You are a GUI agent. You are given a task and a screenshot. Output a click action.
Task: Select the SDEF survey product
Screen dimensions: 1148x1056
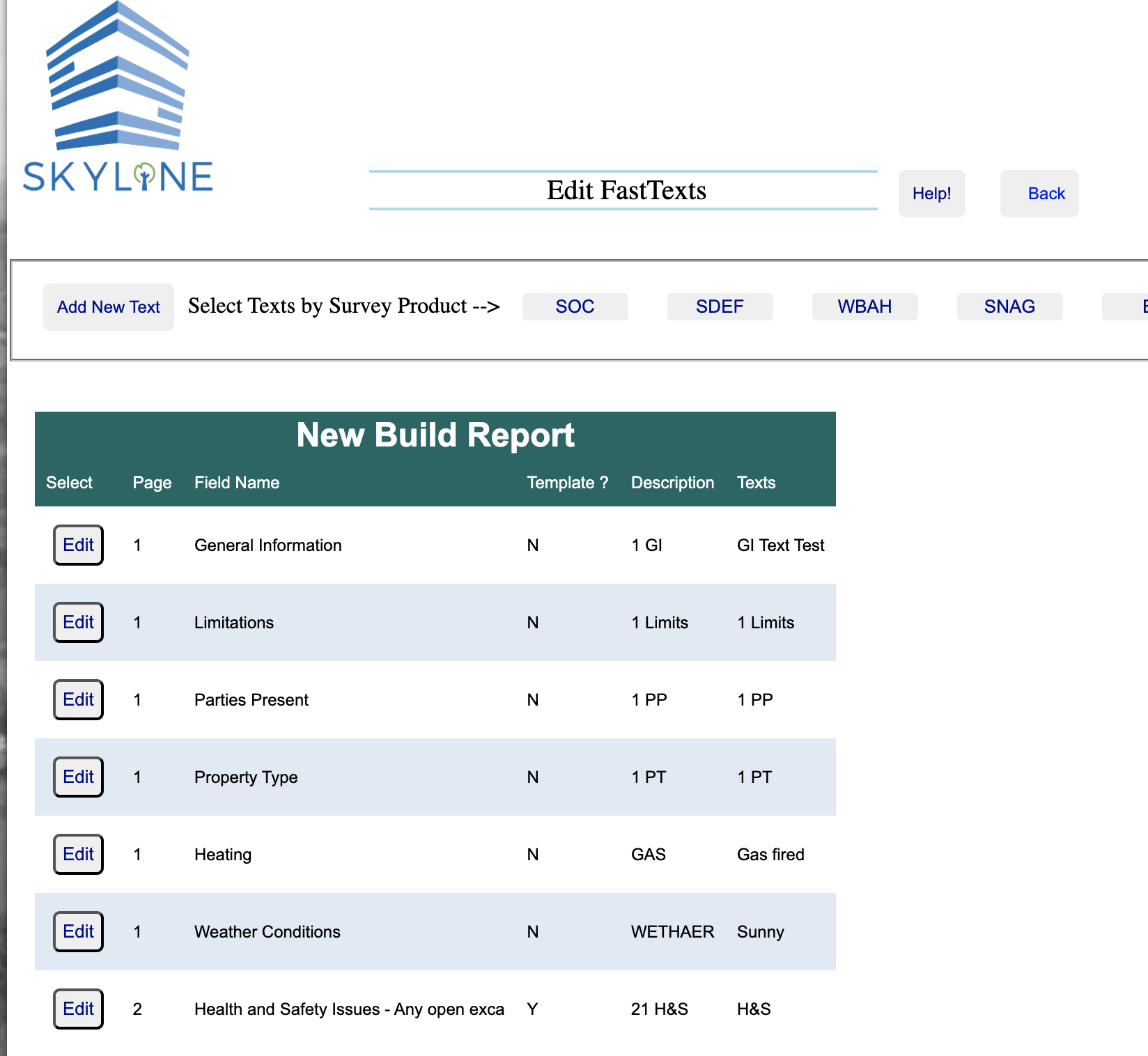720,306
